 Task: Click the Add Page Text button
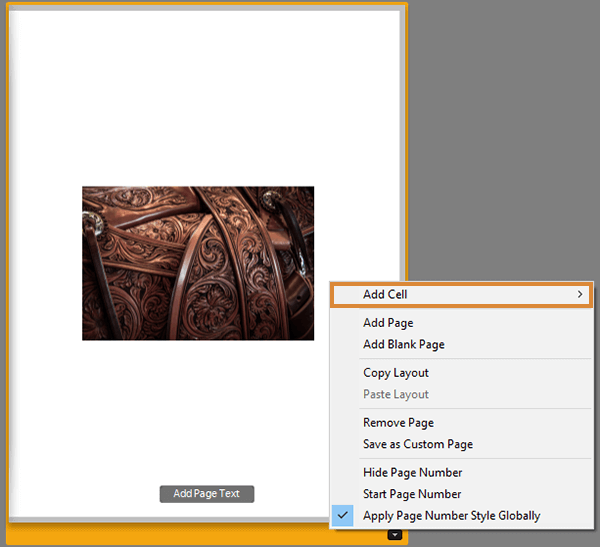[x=207, y=494]
